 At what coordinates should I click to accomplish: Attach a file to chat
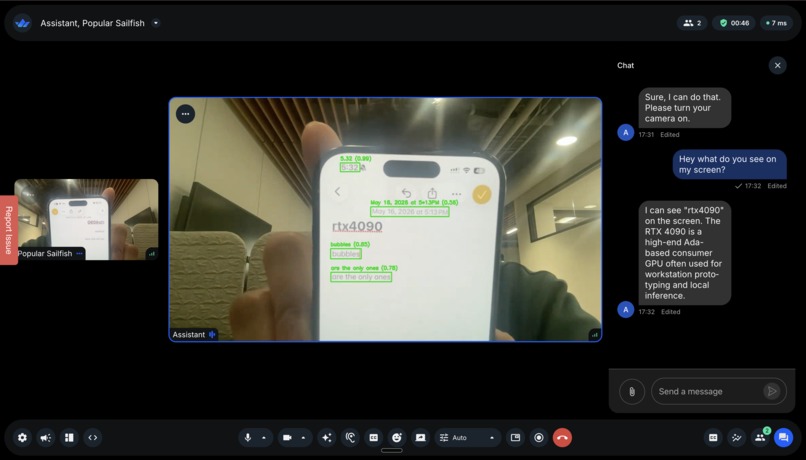[632, 392]
